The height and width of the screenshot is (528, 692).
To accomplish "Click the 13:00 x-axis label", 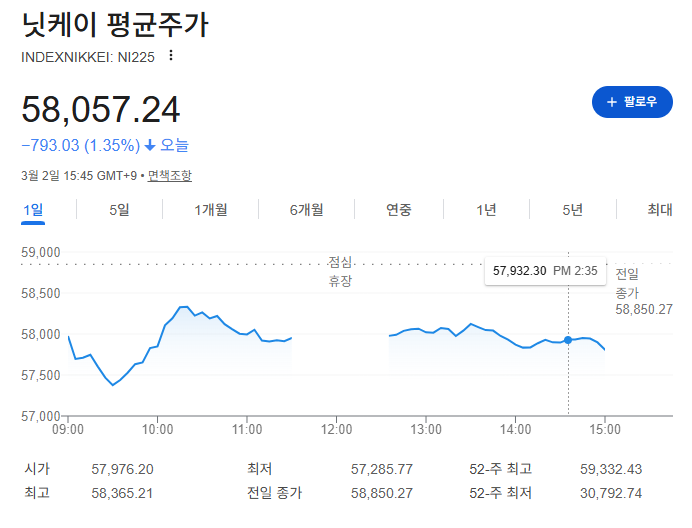I will (426, 429).
